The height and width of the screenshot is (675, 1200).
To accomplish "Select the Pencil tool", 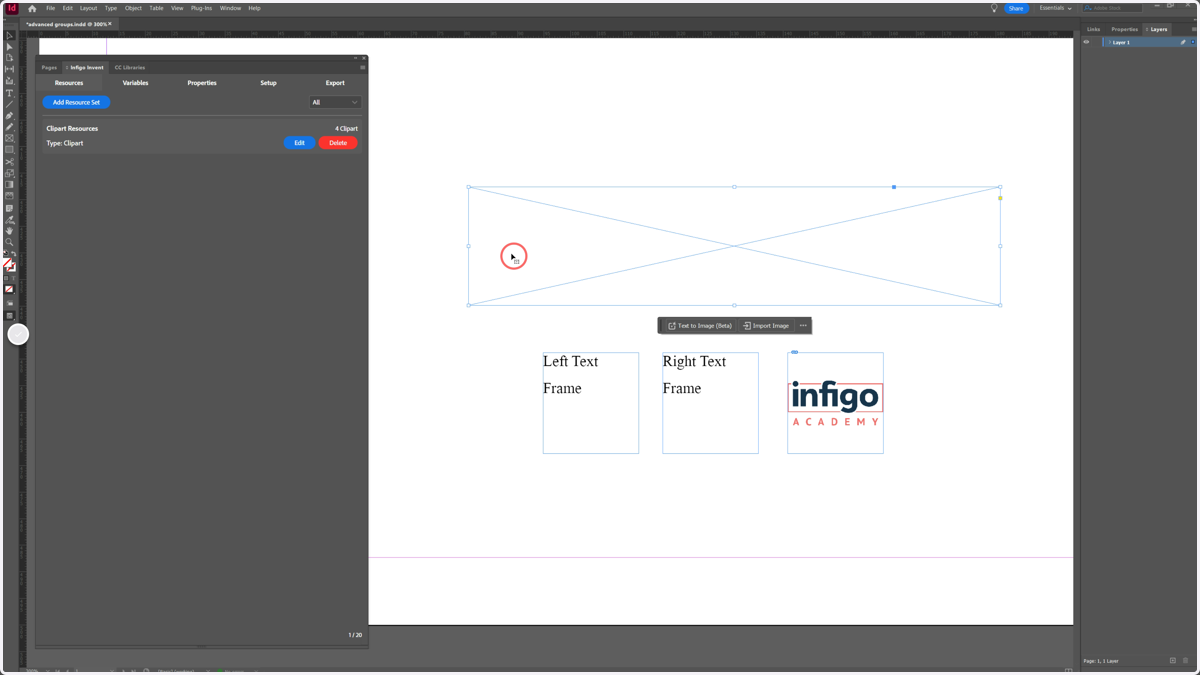I will 9,126.
